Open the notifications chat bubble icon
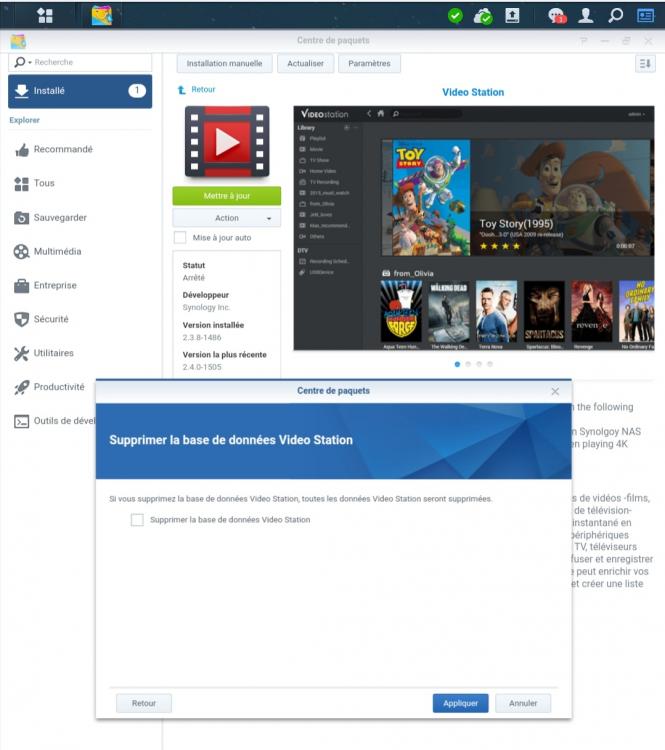The width and height of the screenshot is (665, 750). [557, 16]
